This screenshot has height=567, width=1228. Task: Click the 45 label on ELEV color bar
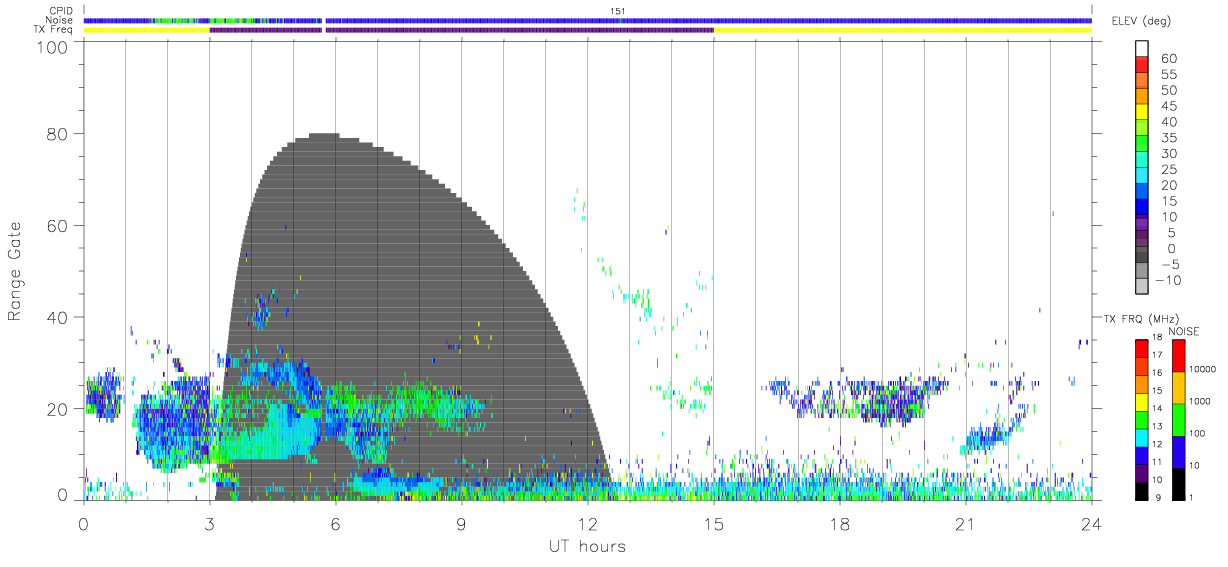(1168, 107)
